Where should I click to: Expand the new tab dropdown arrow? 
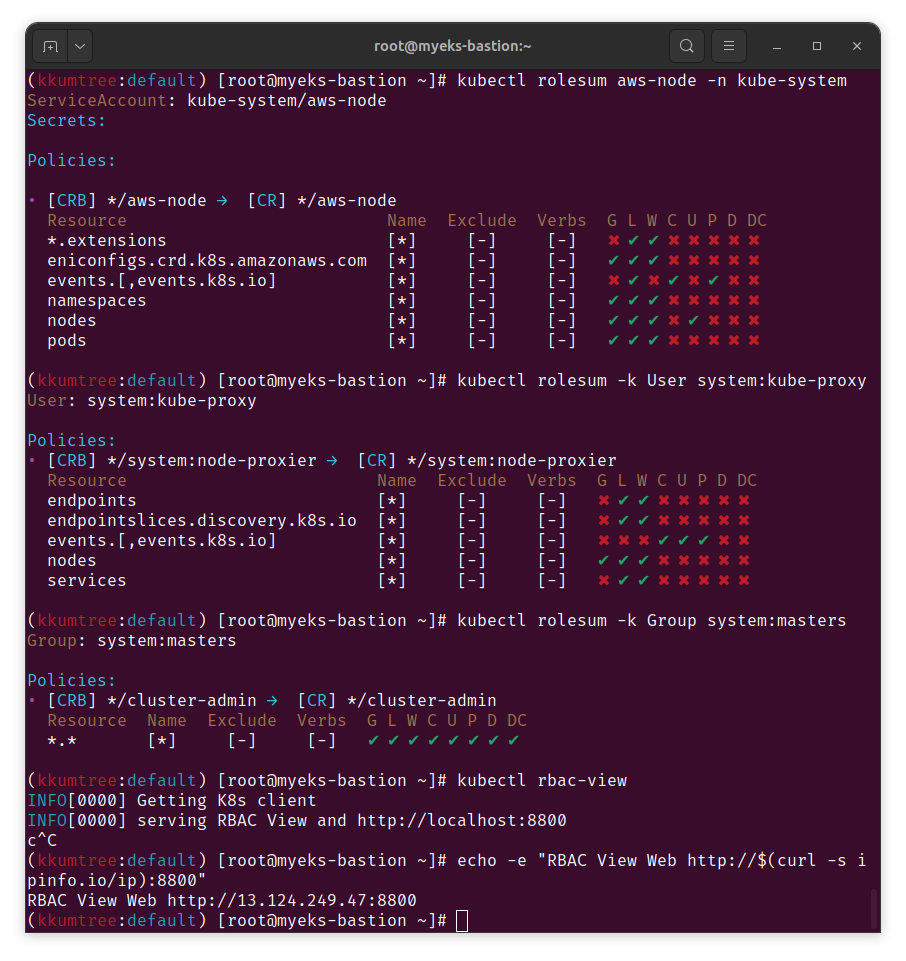click(80, 47)
